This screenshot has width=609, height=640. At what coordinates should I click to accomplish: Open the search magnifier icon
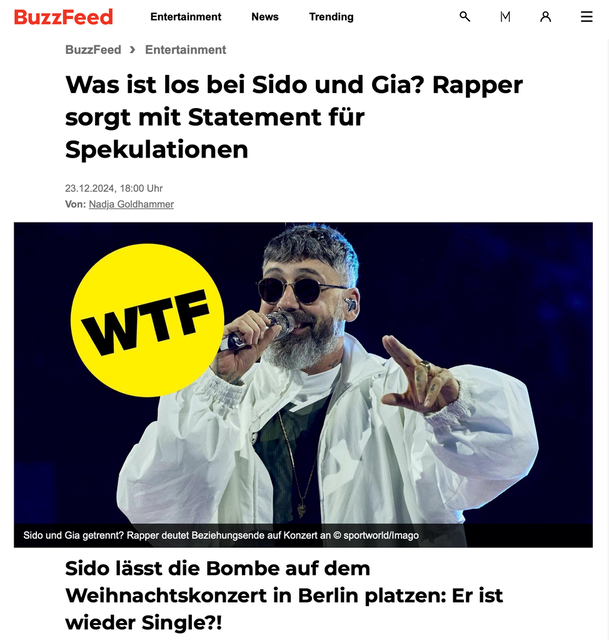[x=465, y=17]
